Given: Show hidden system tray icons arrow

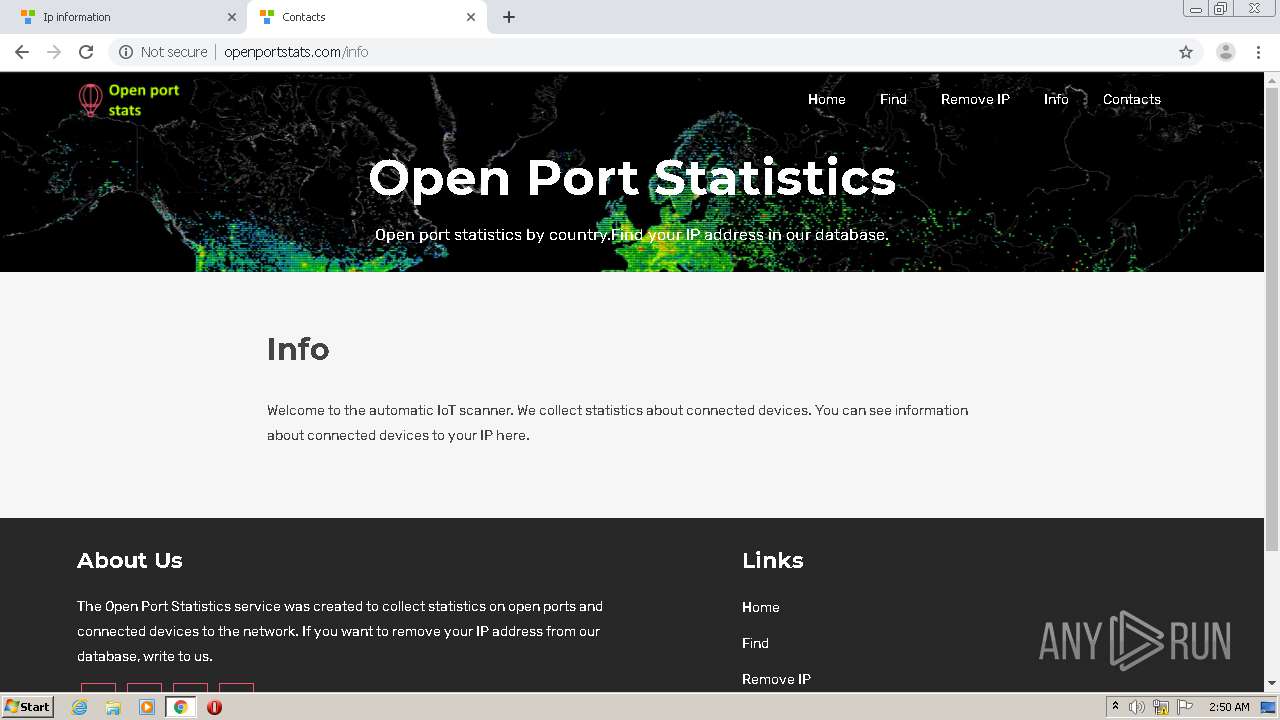Looking at the screenshot, I should point(1115,707).
